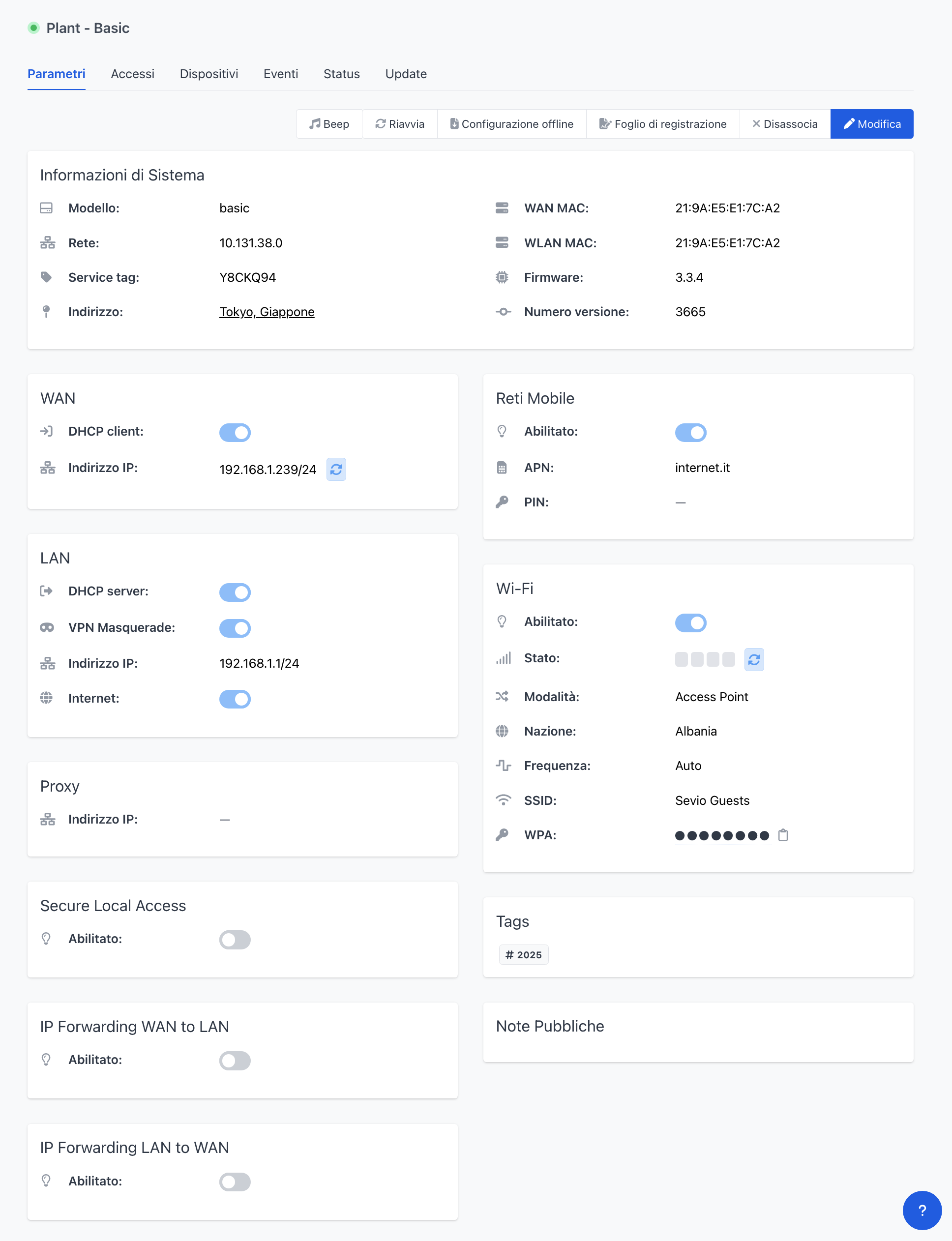
Task: Open the Eventi tab
Action: coord(280,74)
